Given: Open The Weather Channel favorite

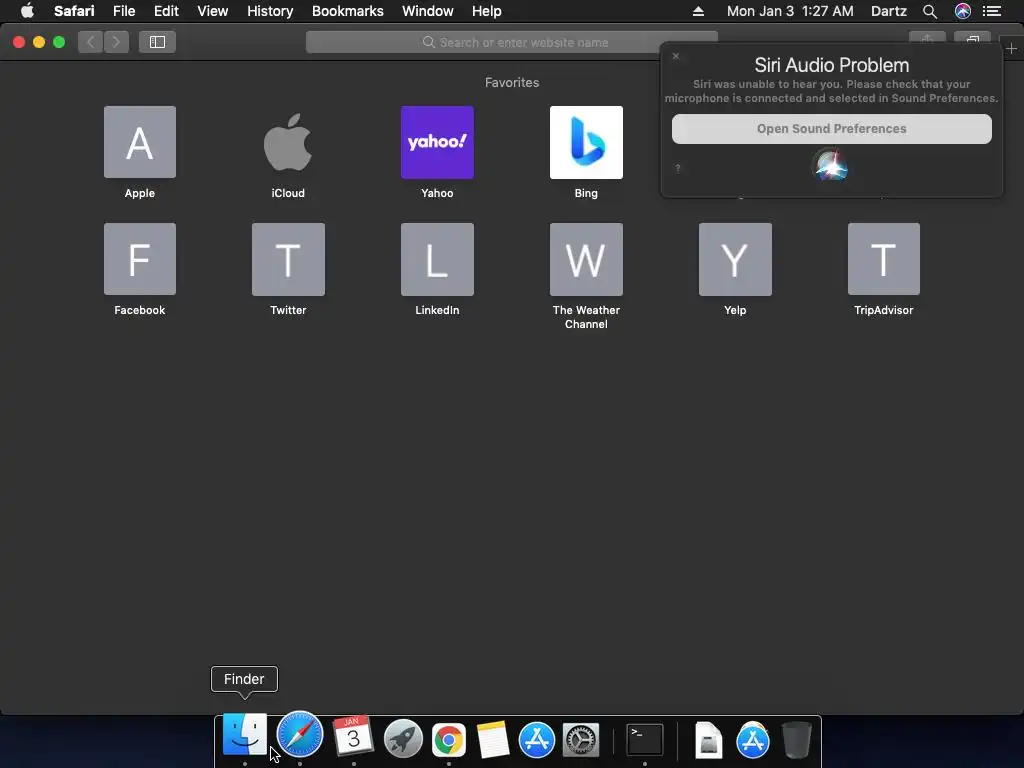Looking at the screenshot, I should (x=586, y=259).
